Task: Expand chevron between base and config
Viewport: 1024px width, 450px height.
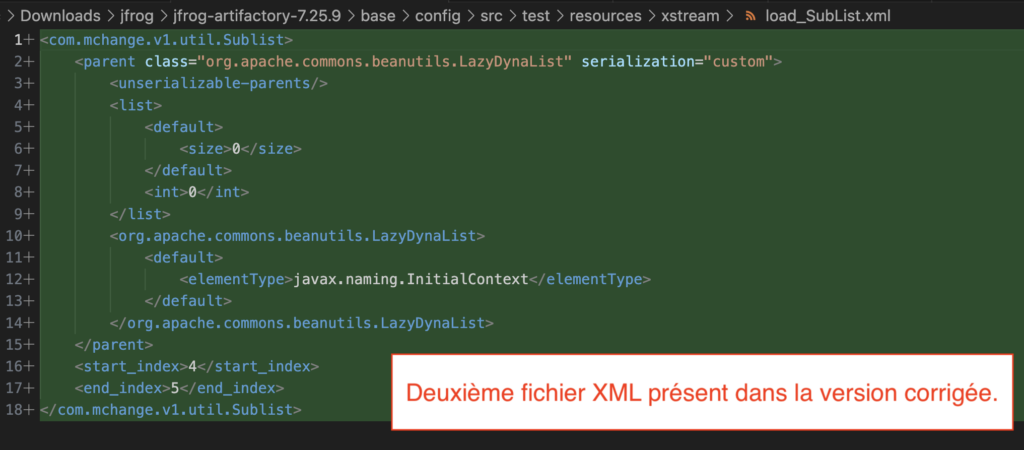Action: [406, 16]
